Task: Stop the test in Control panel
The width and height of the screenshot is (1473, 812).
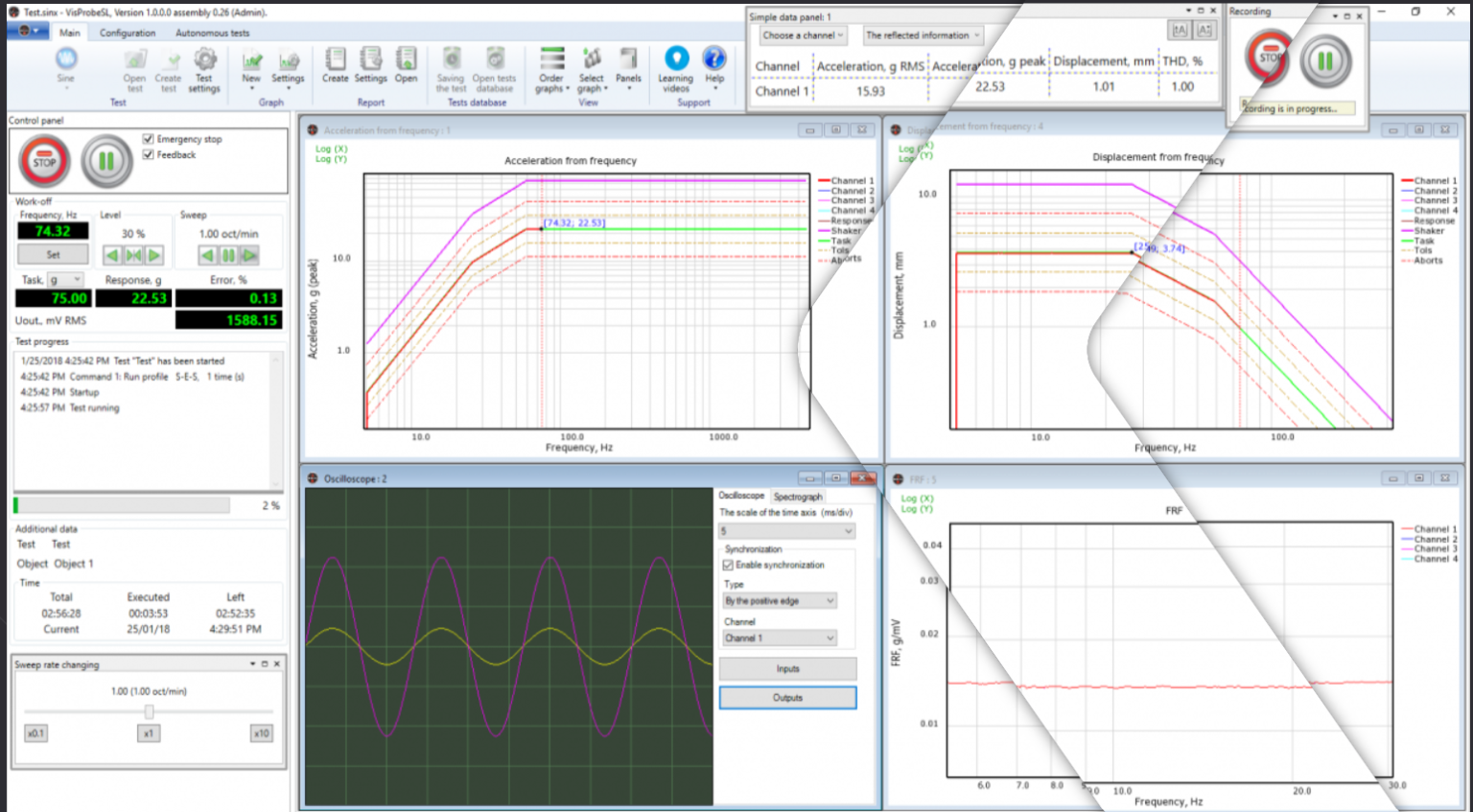Action: tap(44, 161)
